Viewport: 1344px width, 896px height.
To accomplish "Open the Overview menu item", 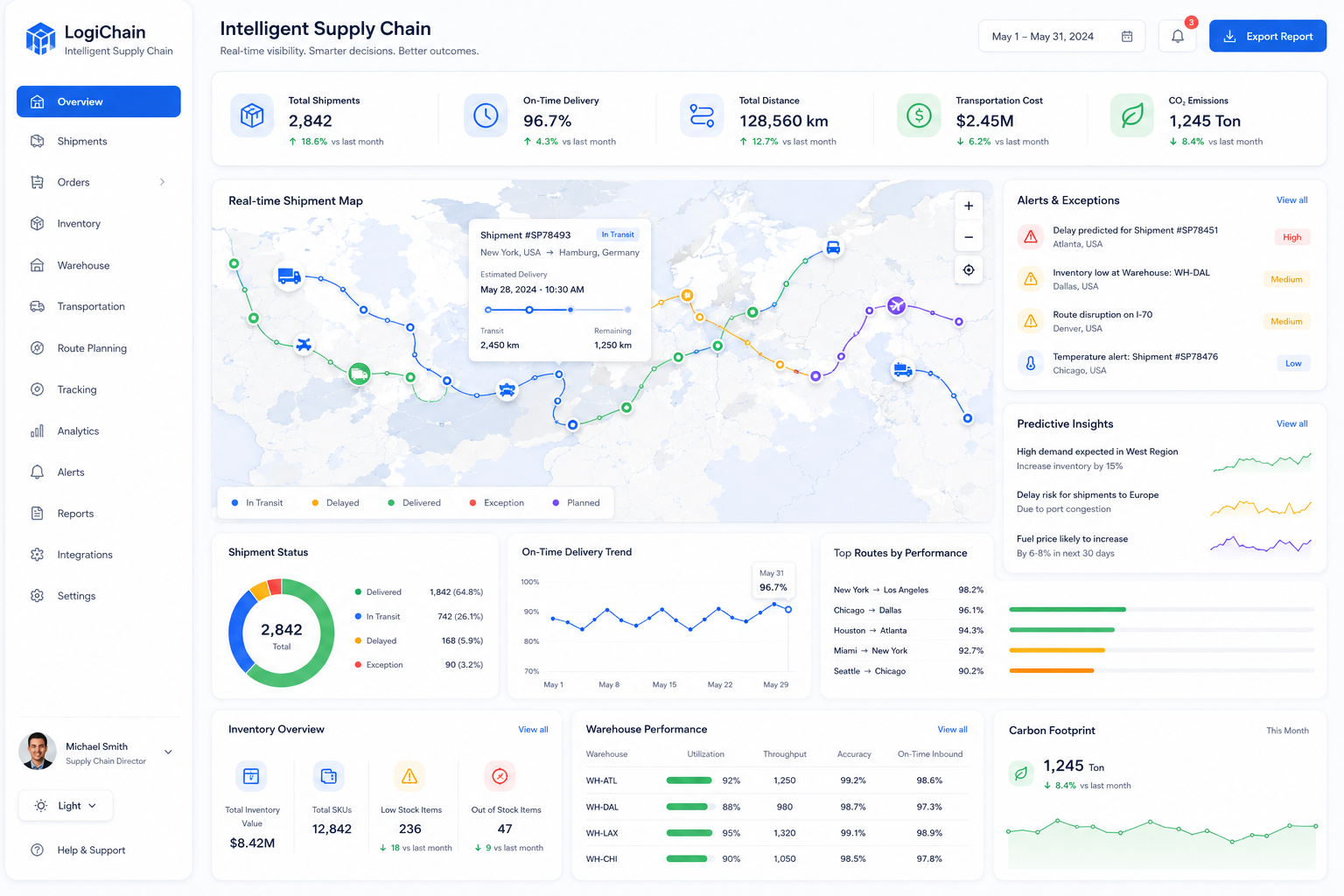I will click(x=99, y=101).
